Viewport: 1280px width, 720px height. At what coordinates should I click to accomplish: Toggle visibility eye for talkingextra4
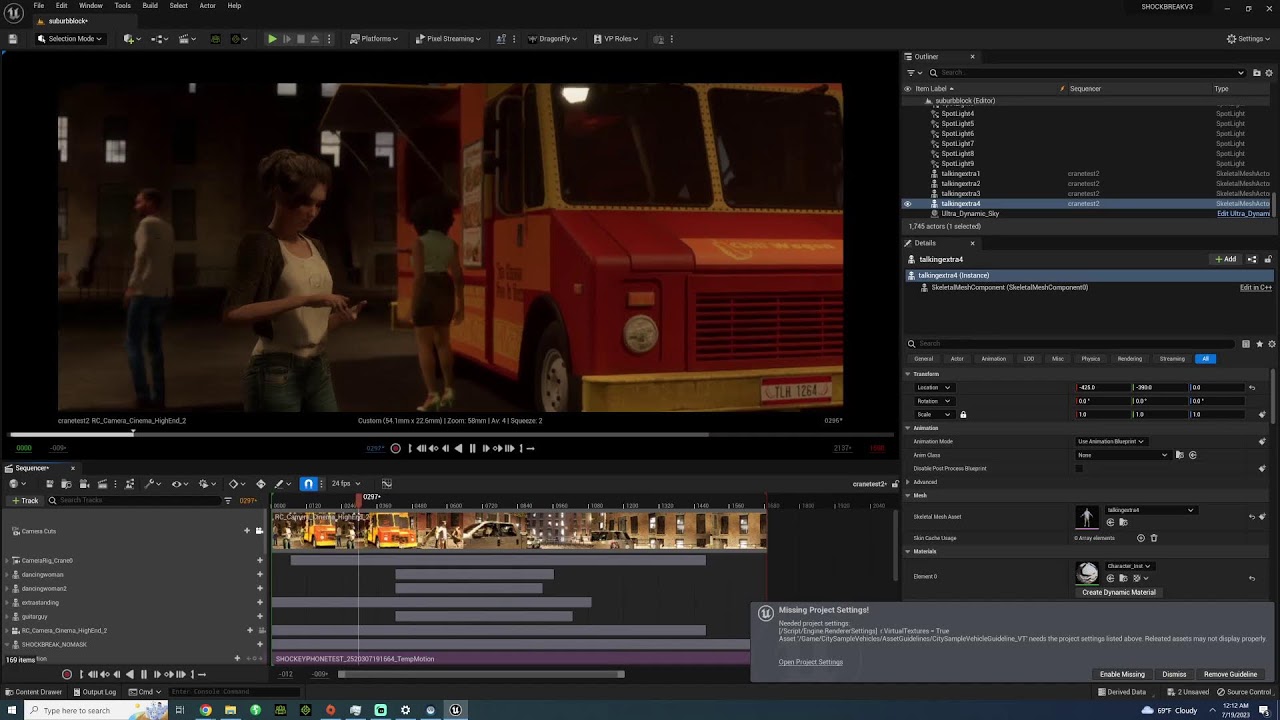click(x=908, y=204)
